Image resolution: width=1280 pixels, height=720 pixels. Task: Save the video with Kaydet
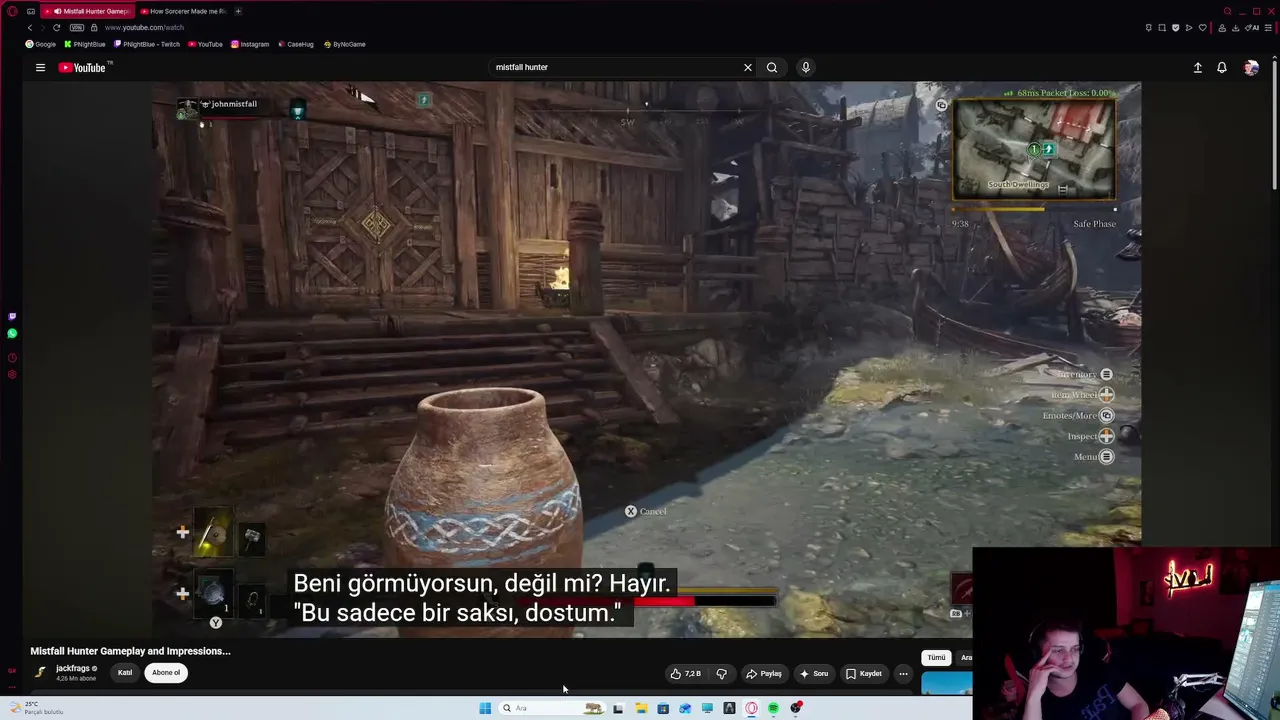[864, 673]
